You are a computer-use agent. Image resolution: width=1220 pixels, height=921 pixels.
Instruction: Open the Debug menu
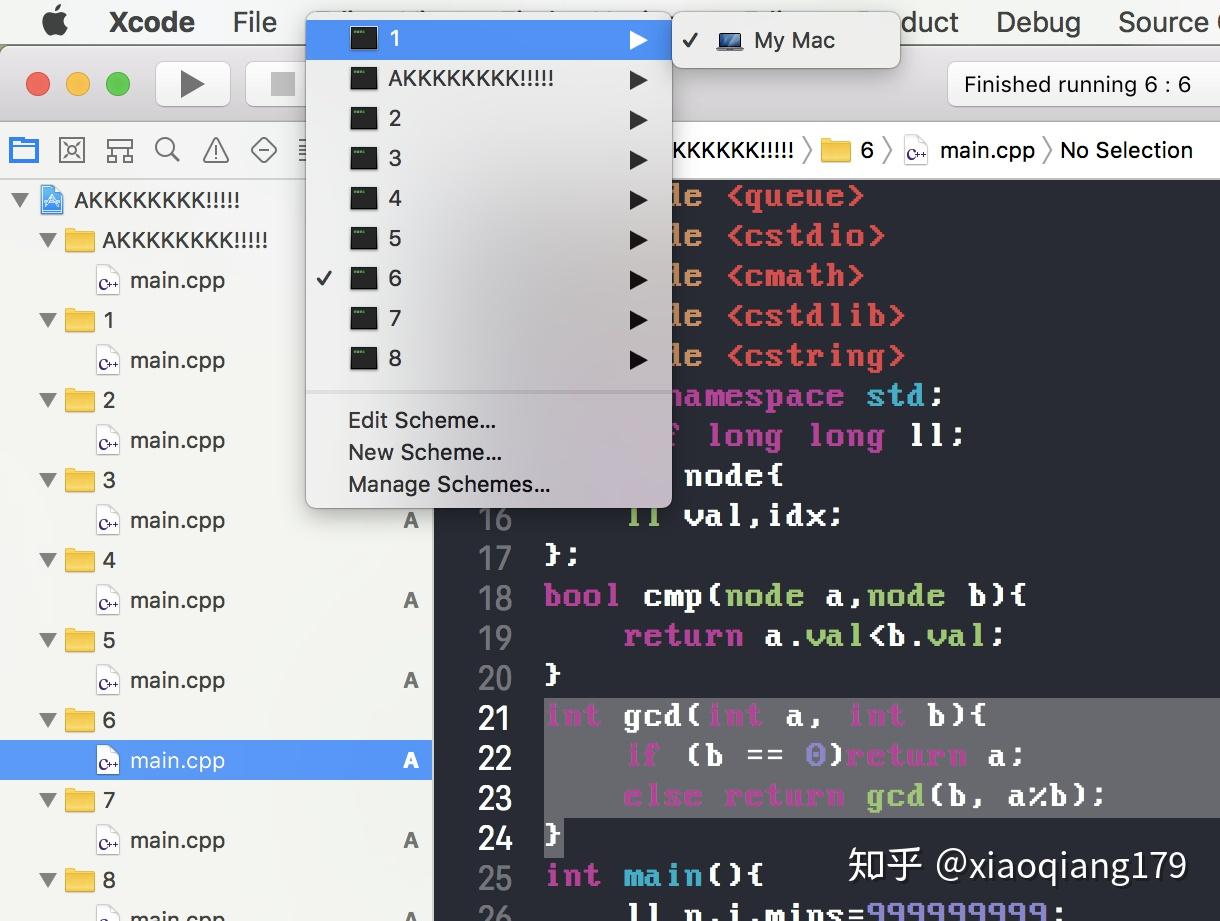[1038, 22]
